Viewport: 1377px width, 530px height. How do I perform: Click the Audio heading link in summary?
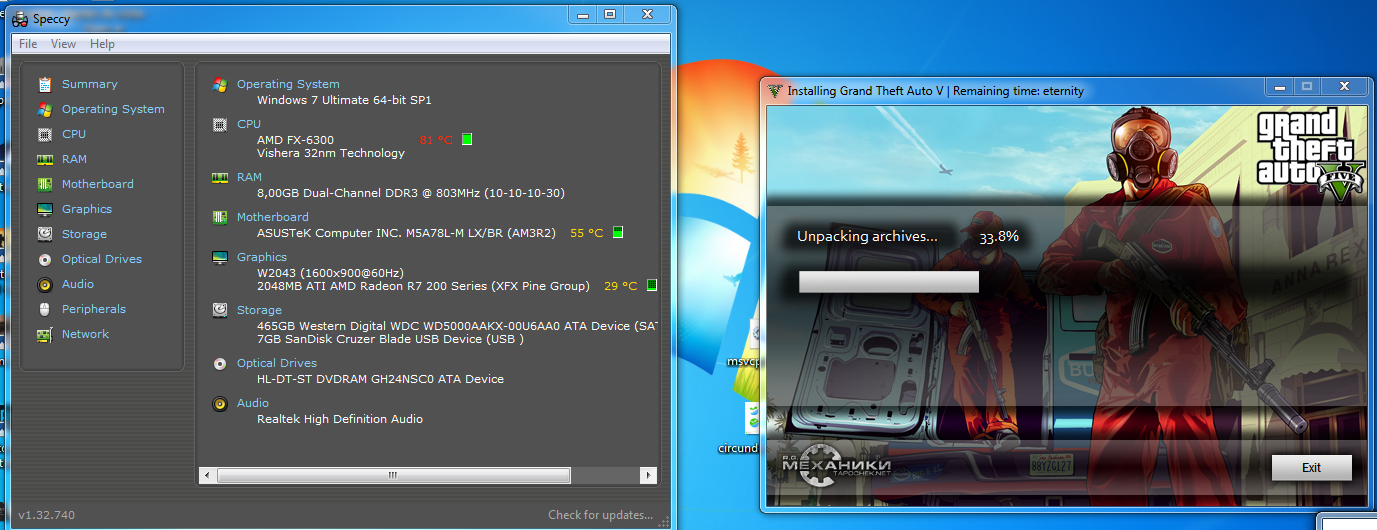pos(253,403)
